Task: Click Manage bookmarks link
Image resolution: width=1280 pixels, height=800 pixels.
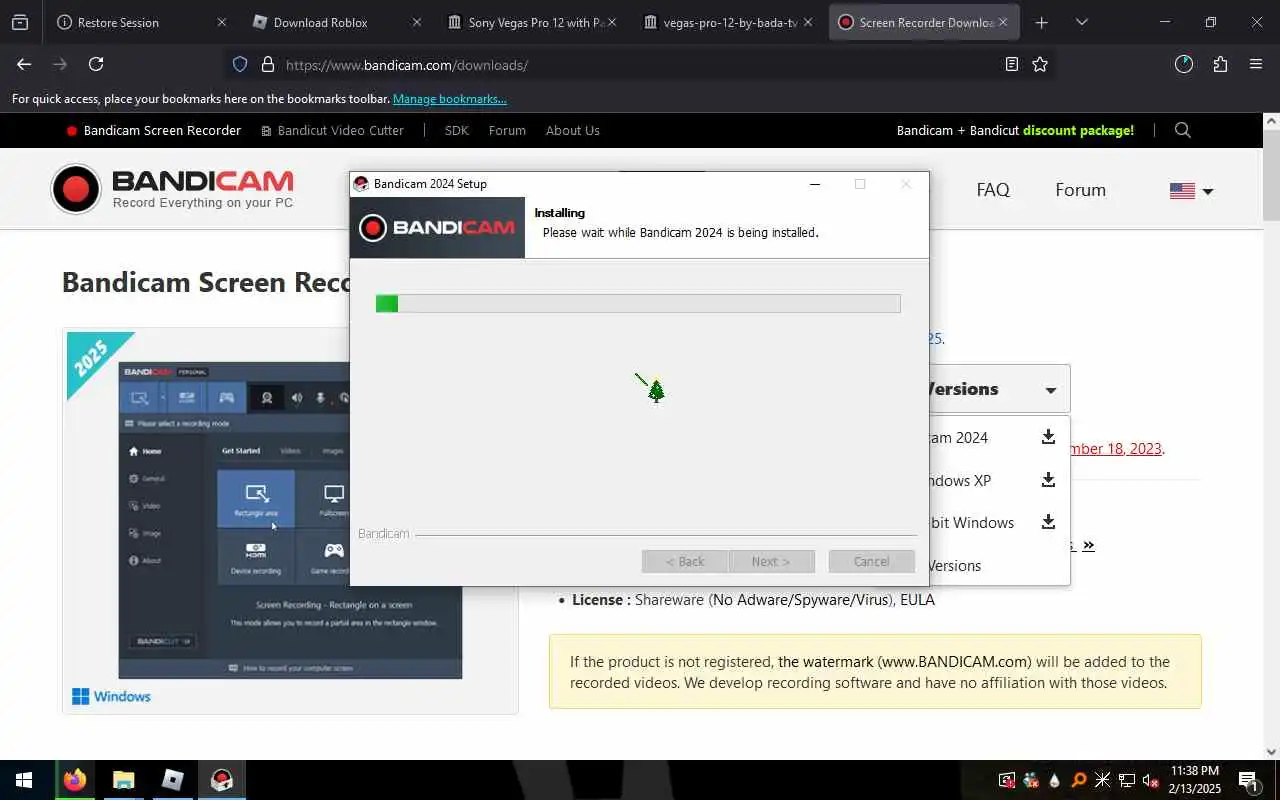Action: [x=450, y=99]
